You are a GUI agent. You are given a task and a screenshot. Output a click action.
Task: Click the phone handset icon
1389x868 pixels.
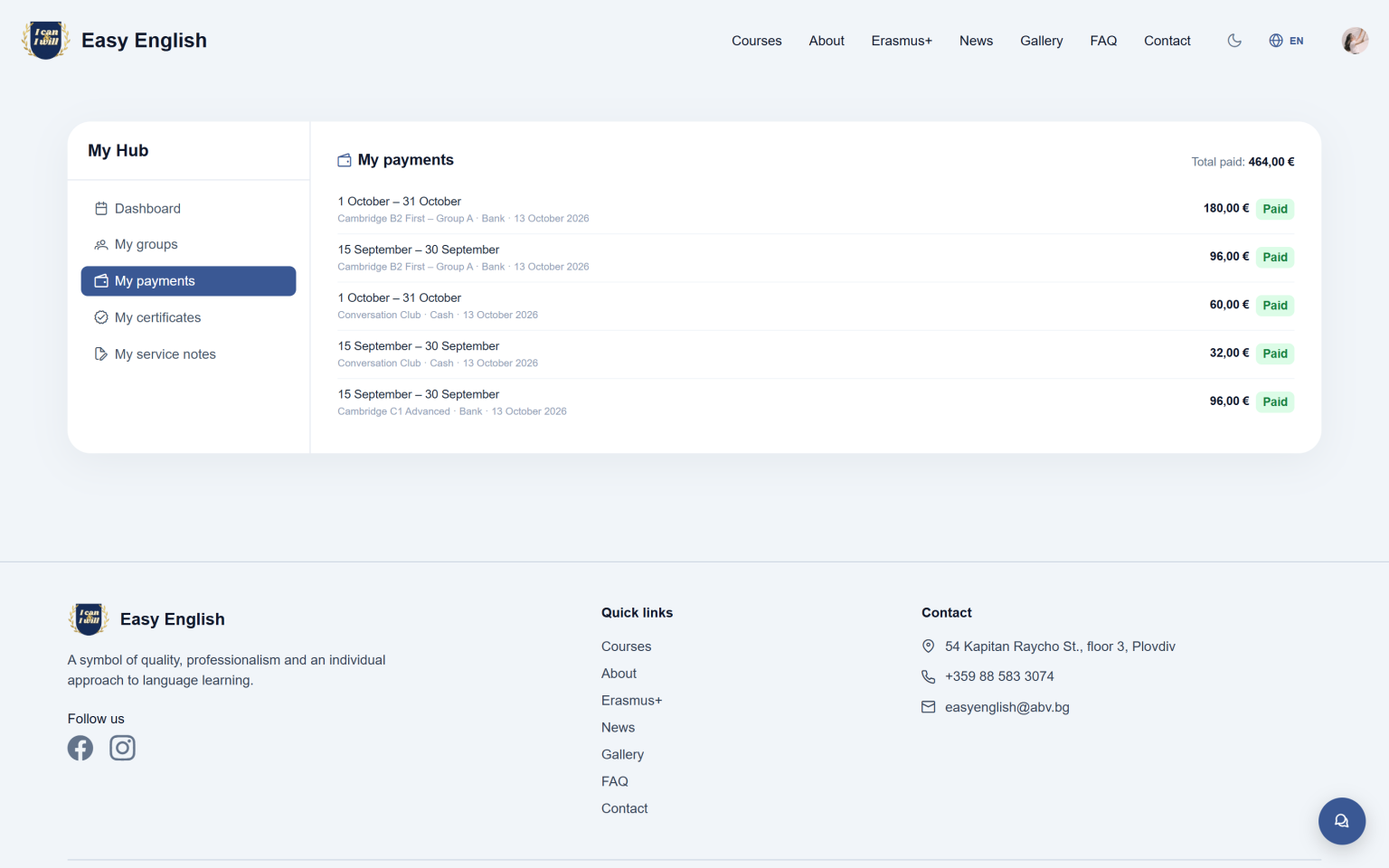[x=928, y=676]
